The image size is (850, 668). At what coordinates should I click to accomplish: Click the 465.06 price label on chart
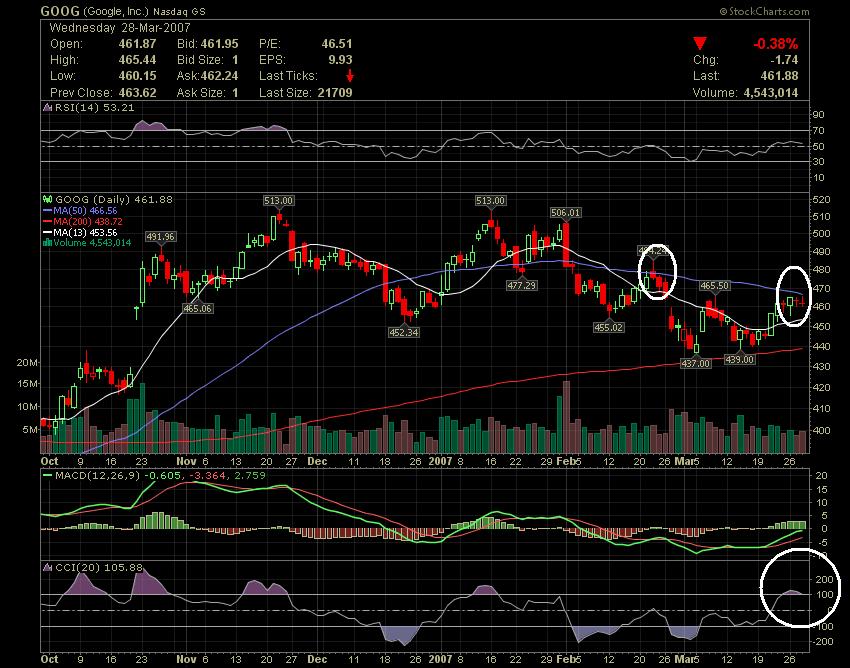pyautogui.click(x=197, y=309)
